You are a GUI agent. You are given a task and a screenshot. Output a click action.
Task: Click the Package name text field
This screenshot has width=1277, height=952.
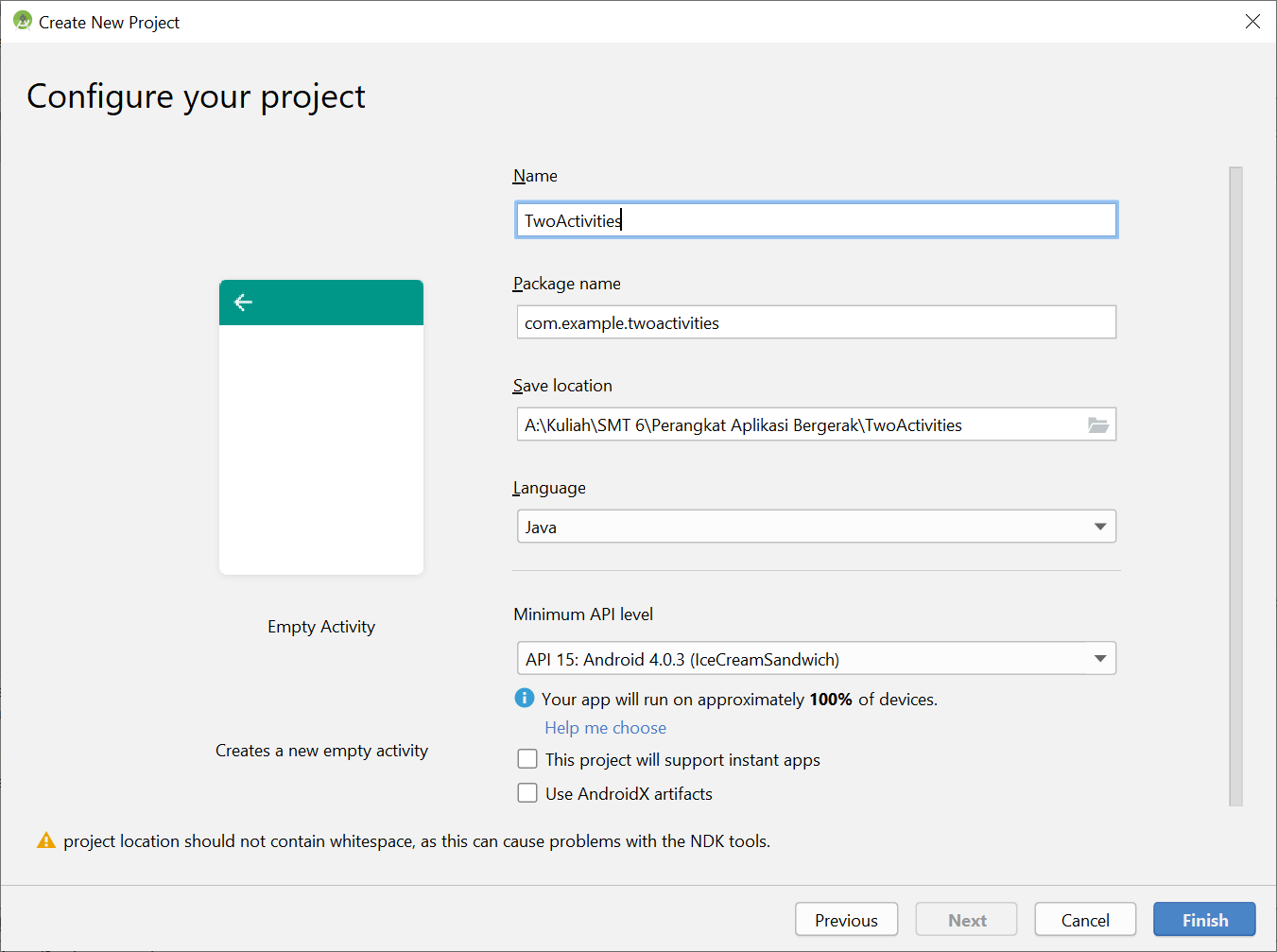click(816, 322)
